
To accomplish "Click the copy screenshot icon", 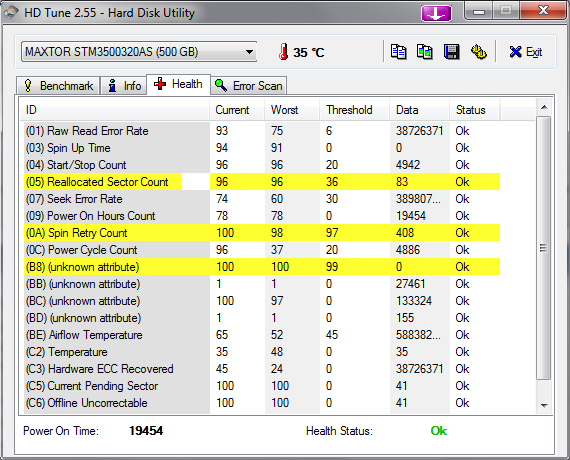I will pyautogui.click(x=425, y=52).
